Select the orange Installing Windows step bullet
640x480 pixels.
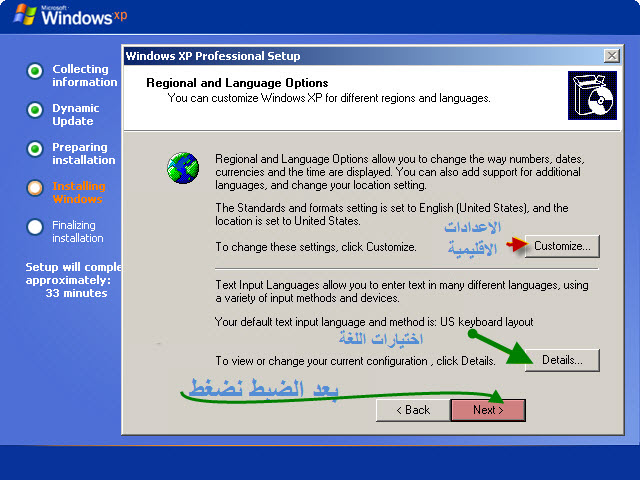(35, 188)
